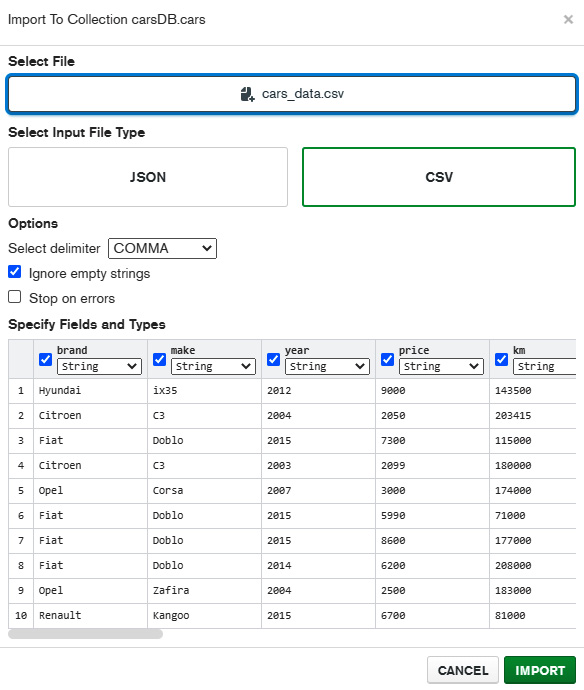Click the year value 2007

click(x=279, y=490)
